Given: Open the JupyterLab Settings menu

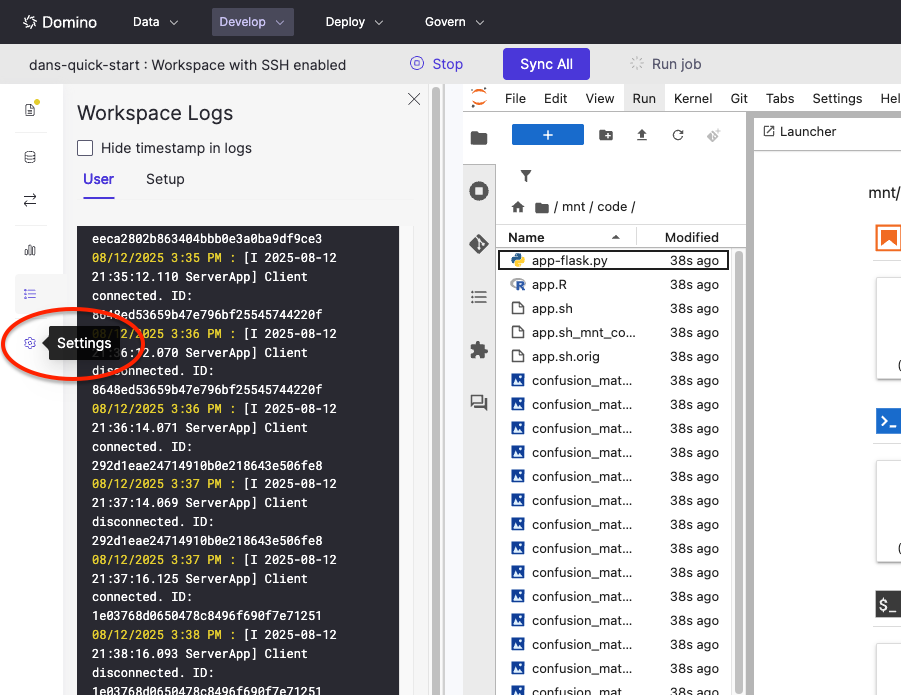Looking at the screenshot, I should point(837,99).
